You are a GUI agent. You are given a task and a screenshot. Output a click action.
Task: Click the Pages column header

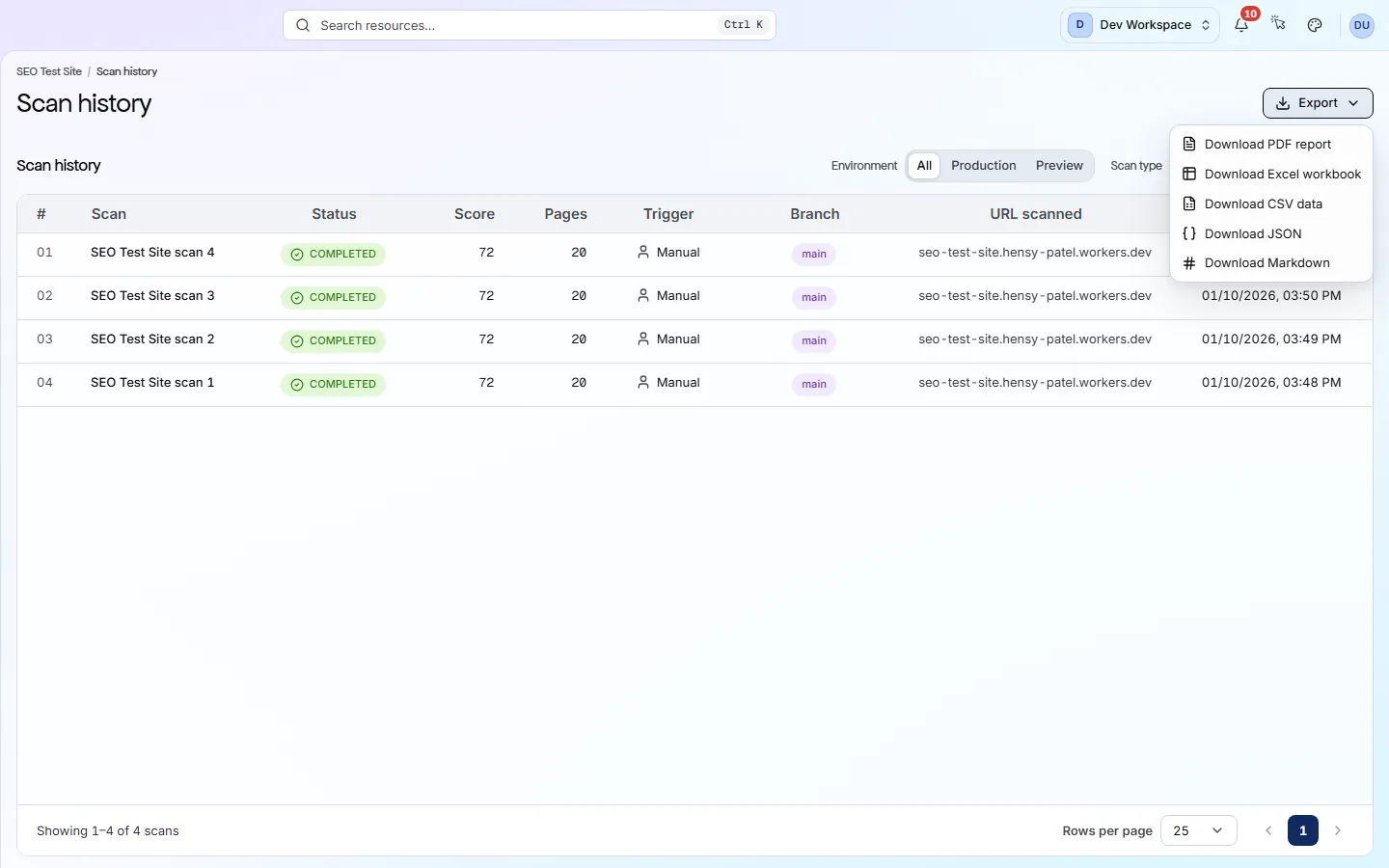pyautogui.click(x=566, y=214)
